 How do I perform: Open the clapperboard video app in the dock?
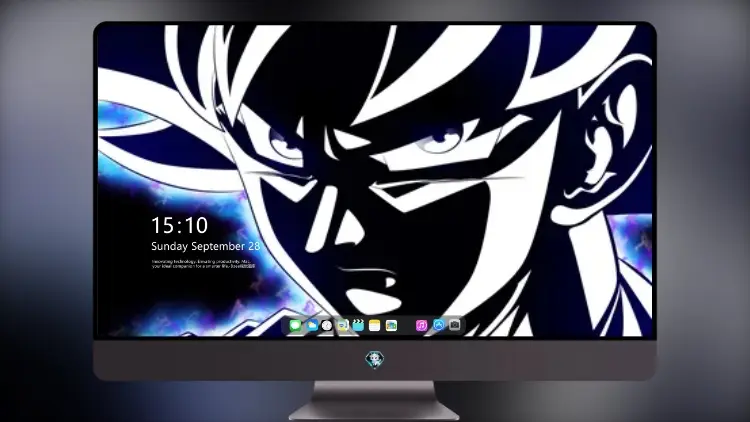coord(358,326)
